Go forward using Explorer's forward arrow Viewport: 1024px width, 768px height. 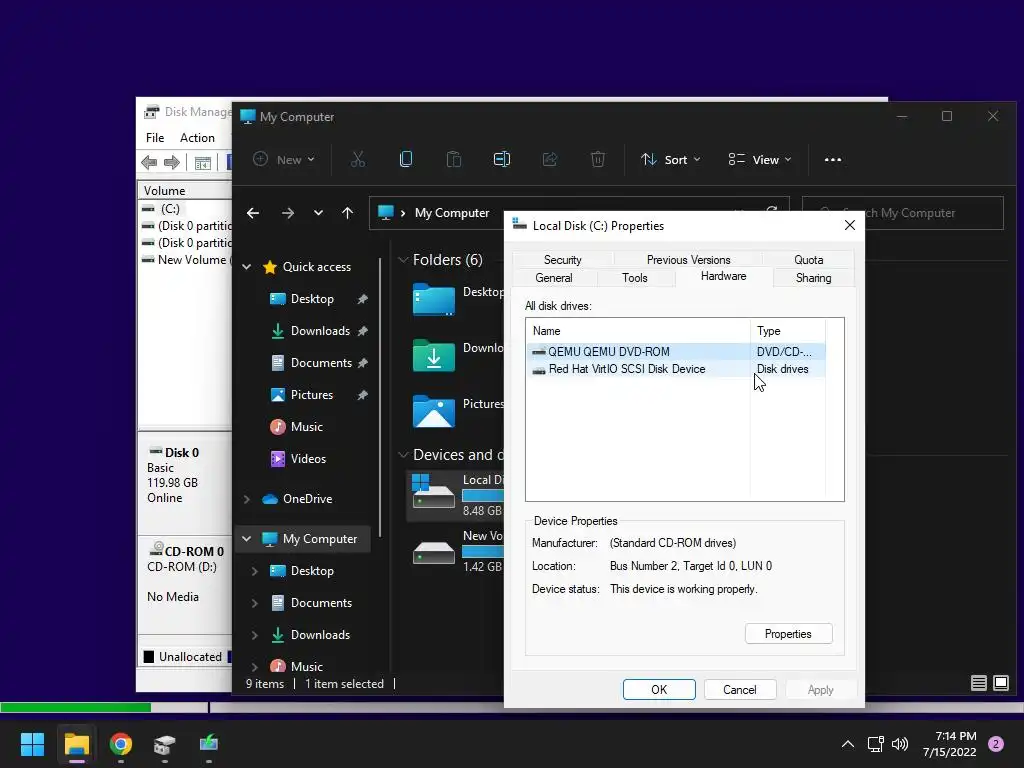(287, 213)
